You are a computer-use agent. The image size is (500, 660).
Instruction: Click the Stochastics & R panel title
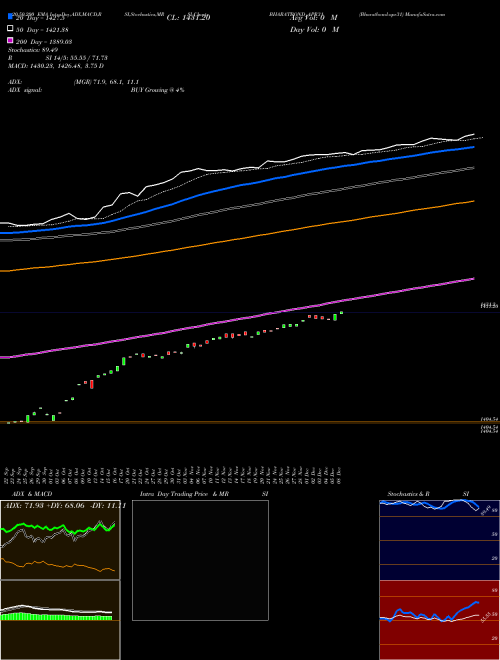coord(408,494)
